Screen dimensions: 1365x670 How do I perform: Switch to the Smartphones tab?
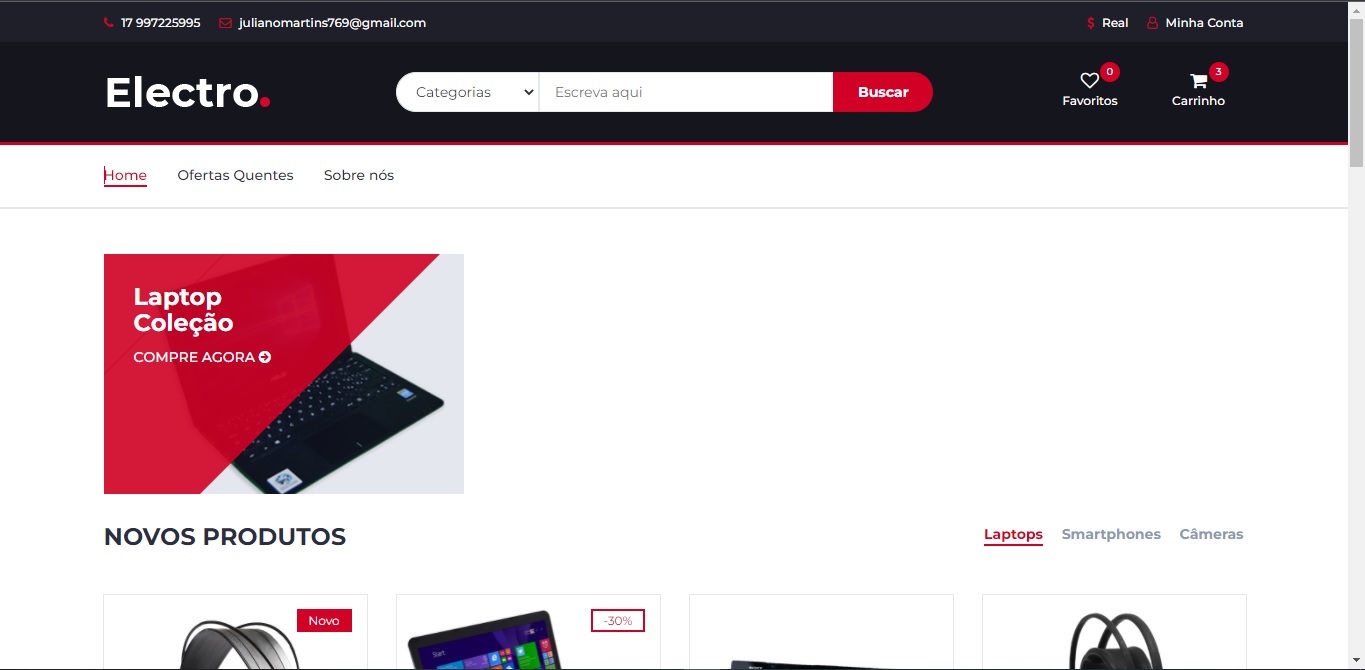1111,534
